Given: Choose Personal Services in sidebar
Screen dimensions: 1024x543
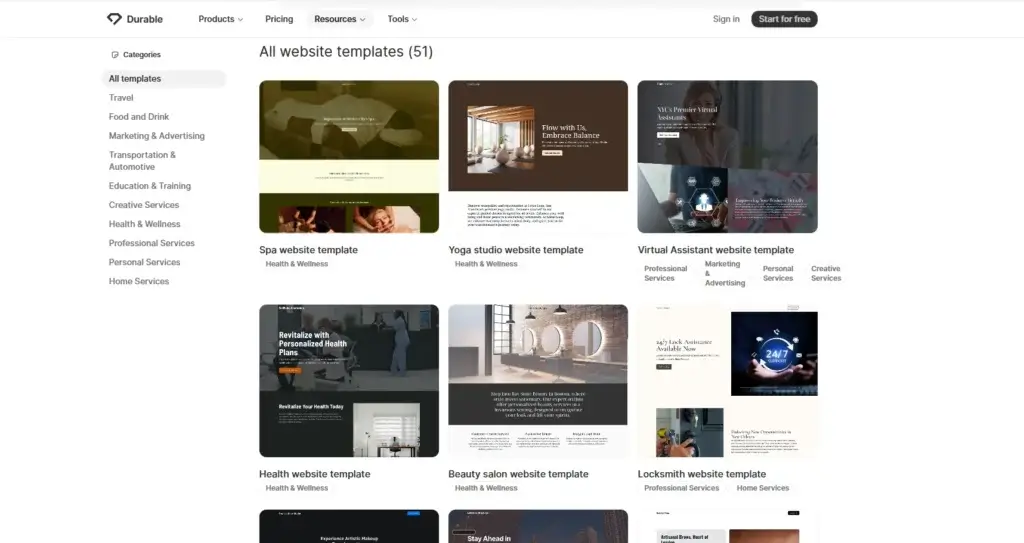Looking at the screenshot, I should pos(144,261).
